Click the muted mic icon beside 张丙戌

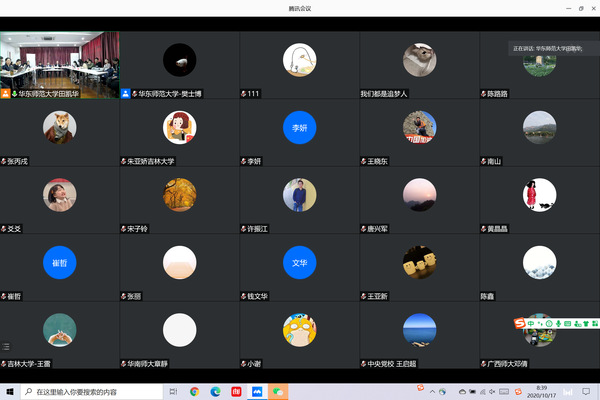[x=5, y=161]
